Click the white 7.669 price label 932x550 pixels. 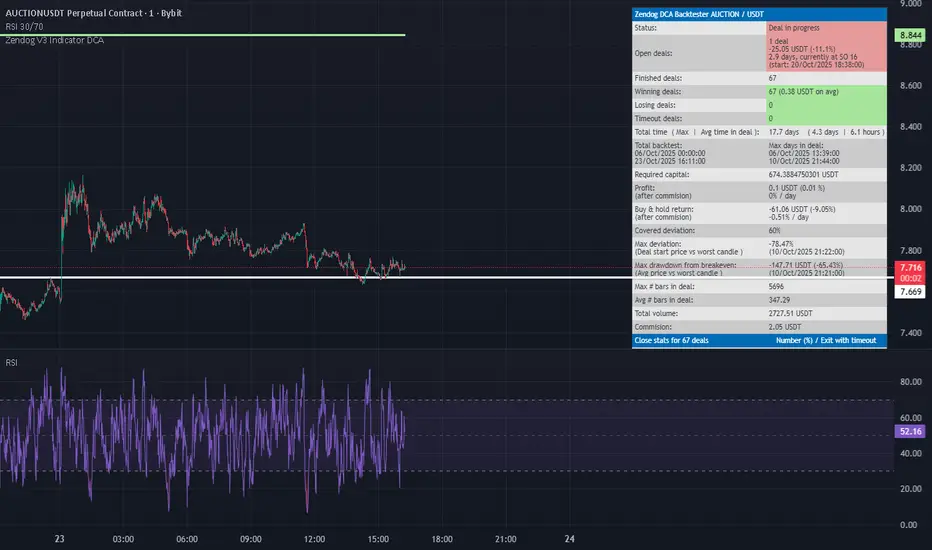pos(910,291)
